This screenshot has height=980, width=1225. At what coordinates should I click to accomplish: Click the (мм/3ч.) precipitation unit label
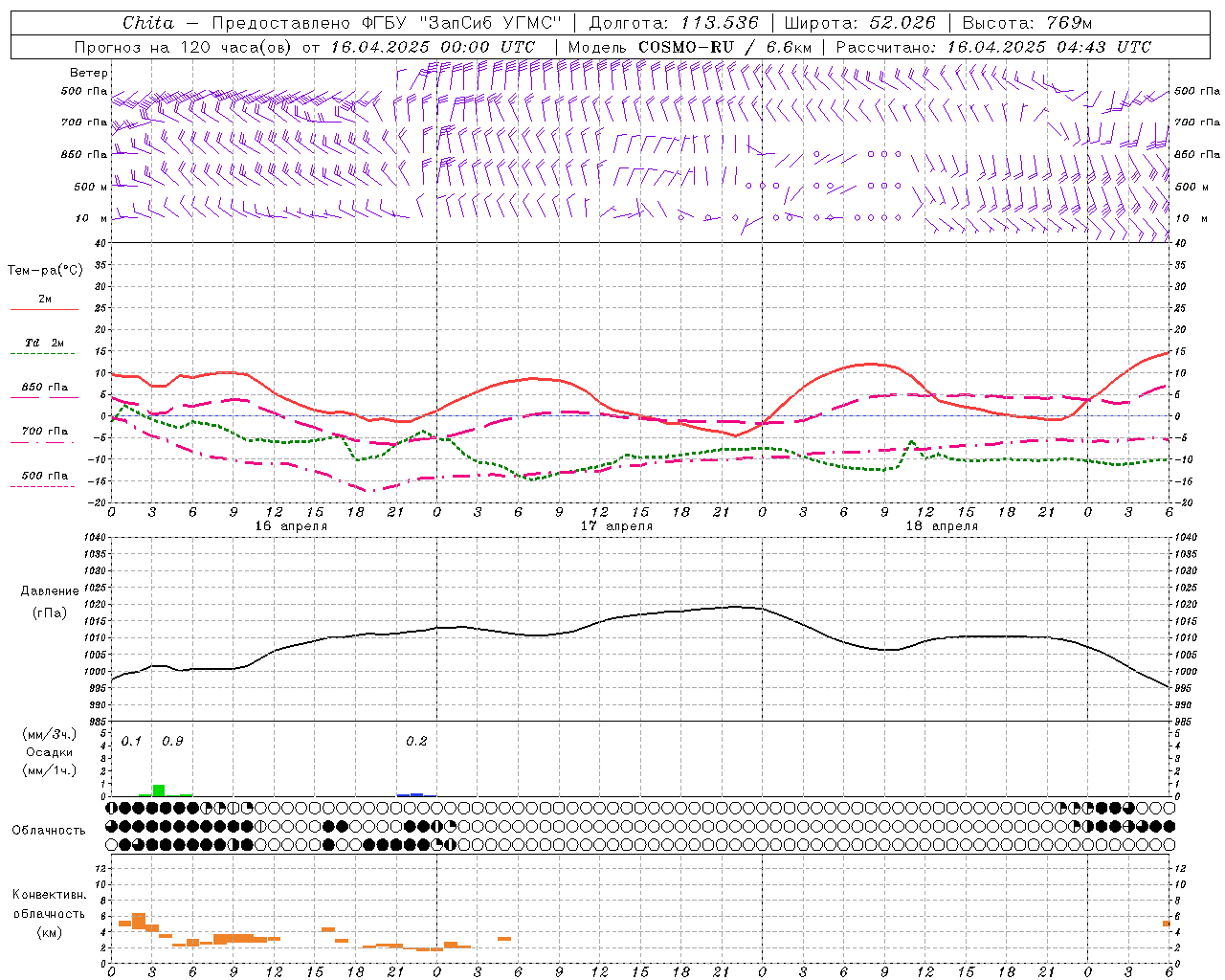50,734
